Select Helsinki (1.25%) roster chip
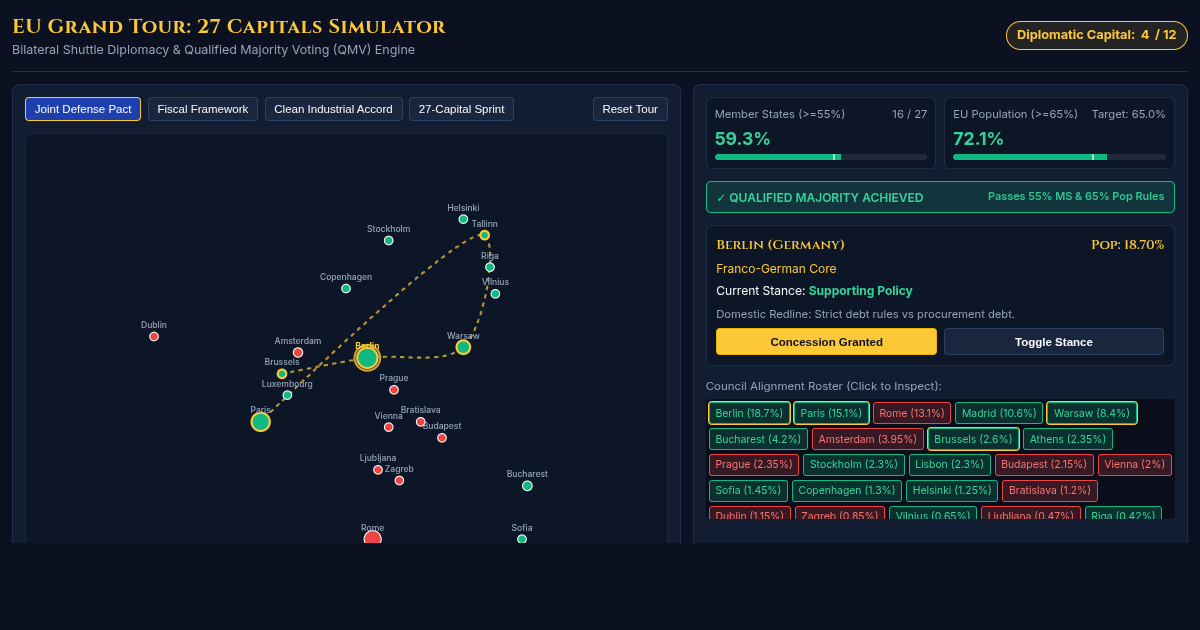 (952, 491)
